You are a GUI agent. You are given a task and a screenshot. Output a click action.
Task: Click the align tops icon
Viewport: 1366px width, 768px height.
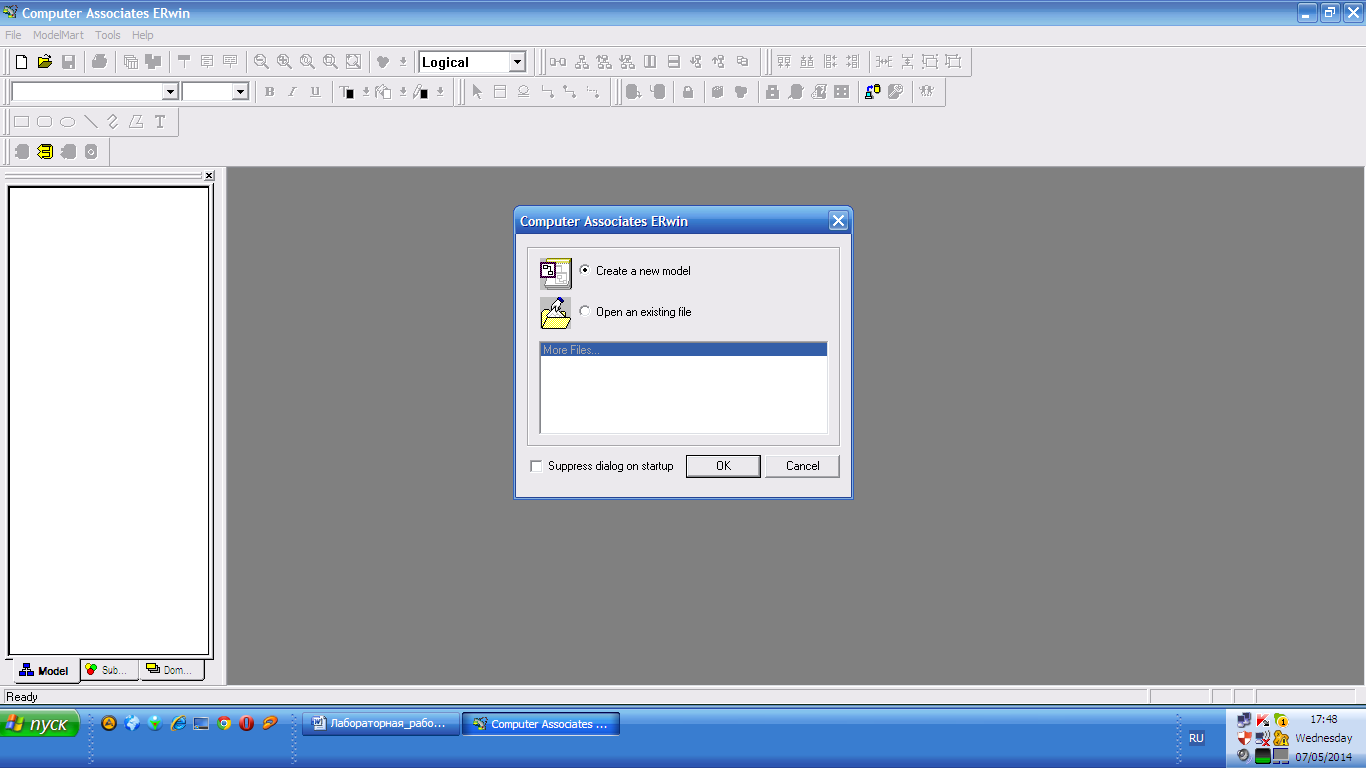click(784, 62)
